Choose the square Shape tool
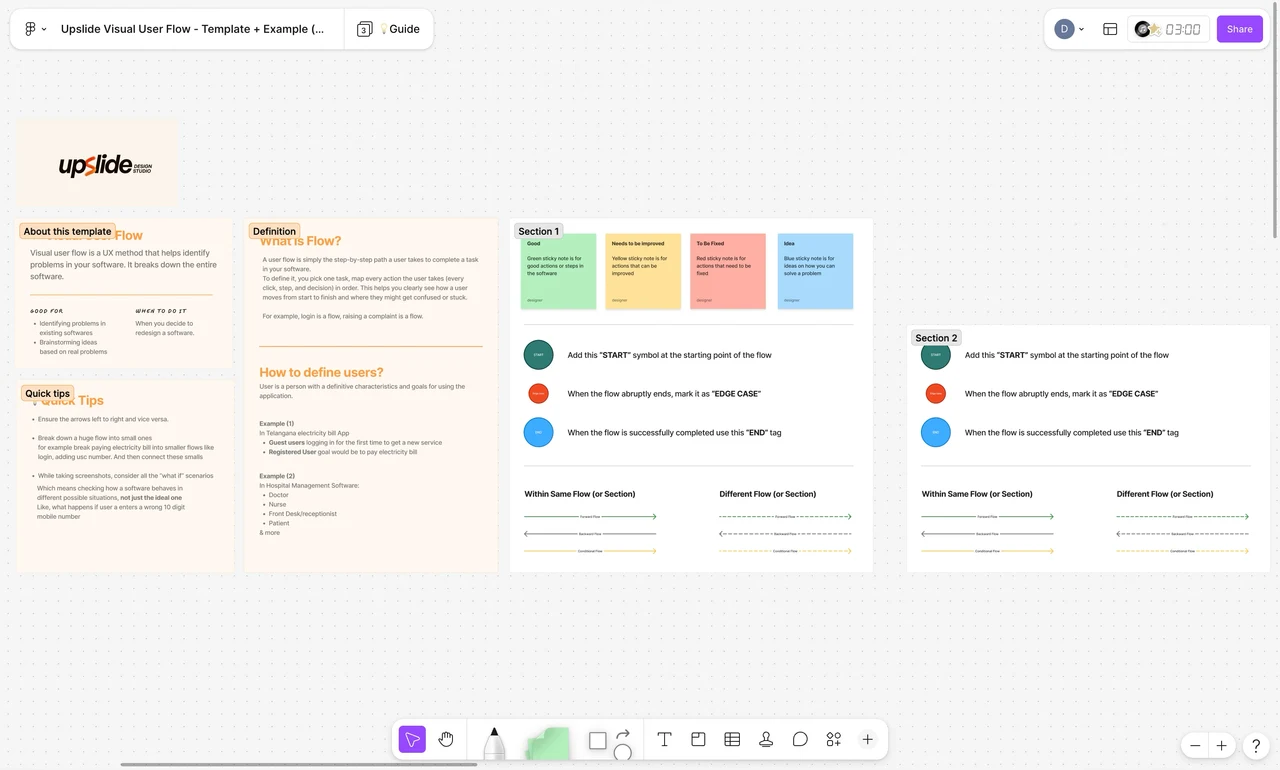This screenshot has height=770, width=1280. 597,740
